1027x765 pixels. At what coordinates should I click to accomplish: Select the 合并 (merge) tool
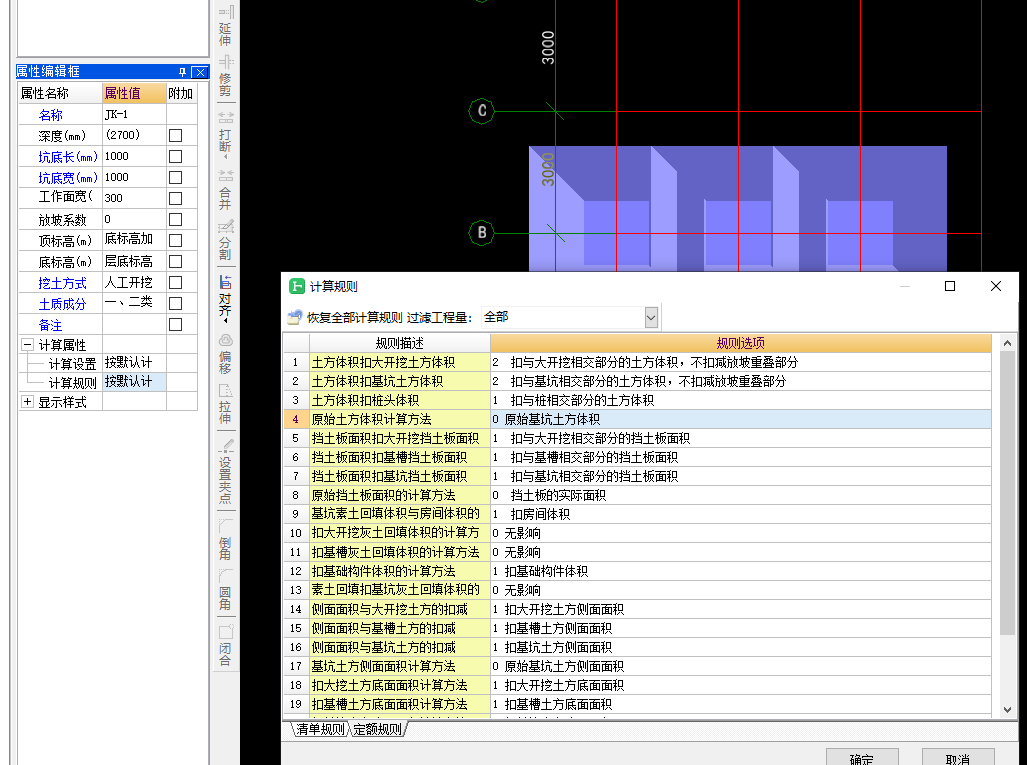coord(225,190)
